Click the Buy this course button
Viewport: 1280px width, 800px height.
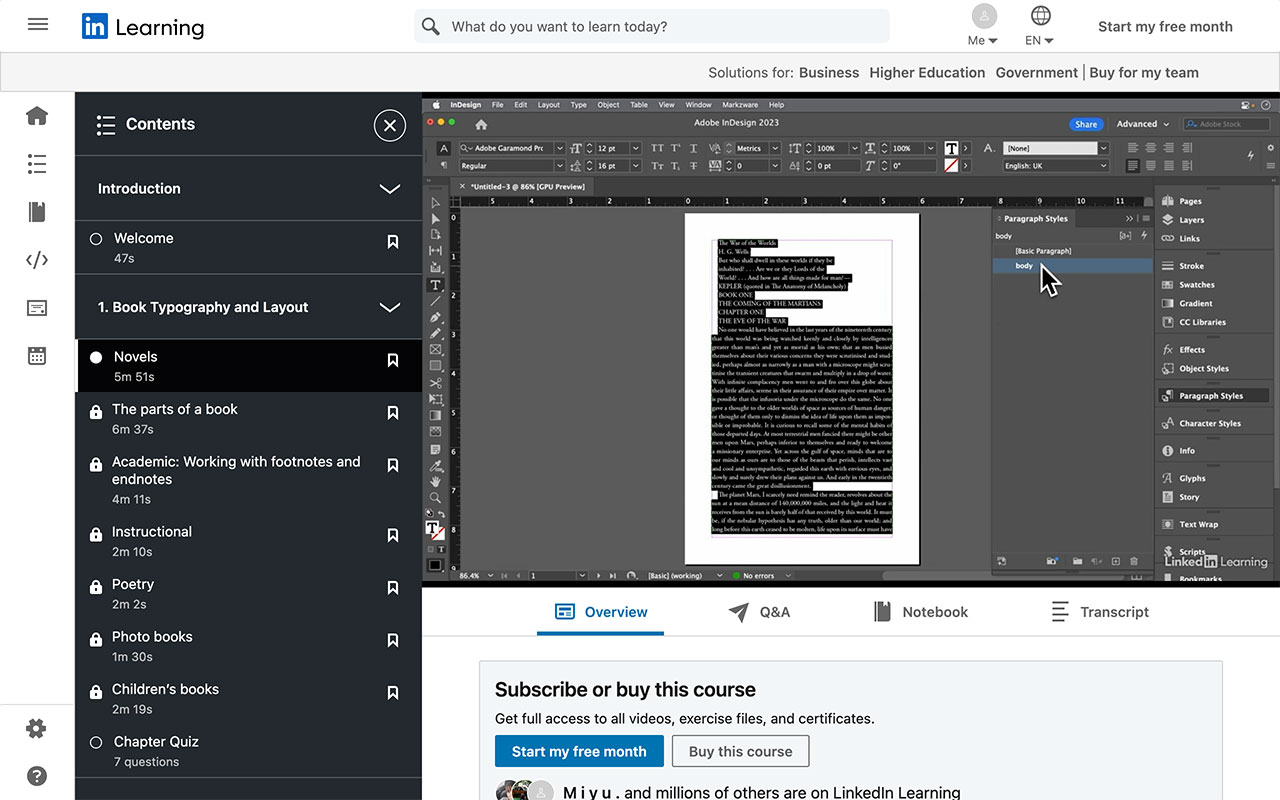point(740,751)
